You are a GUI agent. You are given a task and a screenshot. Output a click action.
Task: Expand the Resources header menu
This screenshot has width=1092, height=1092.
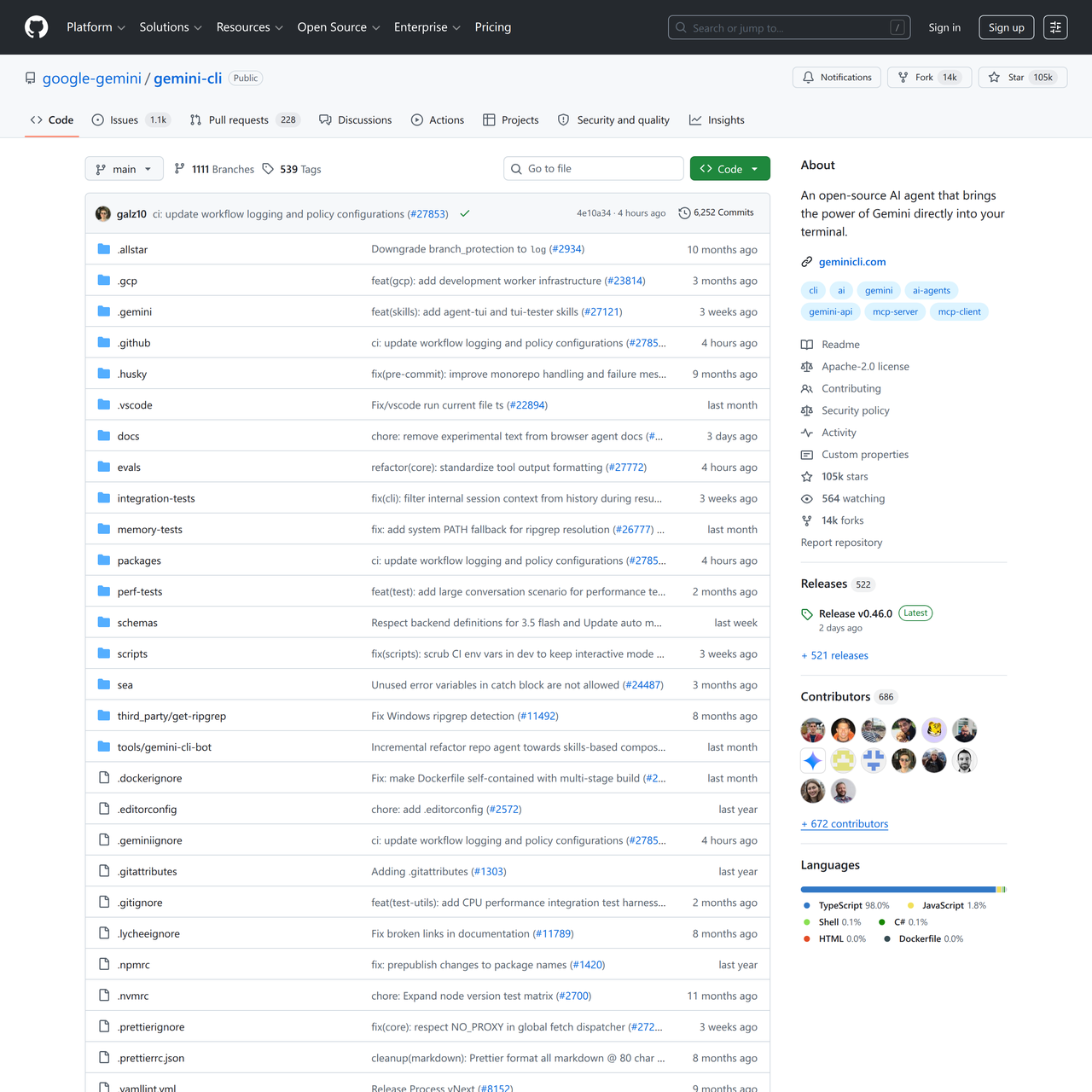coord(249,27)
